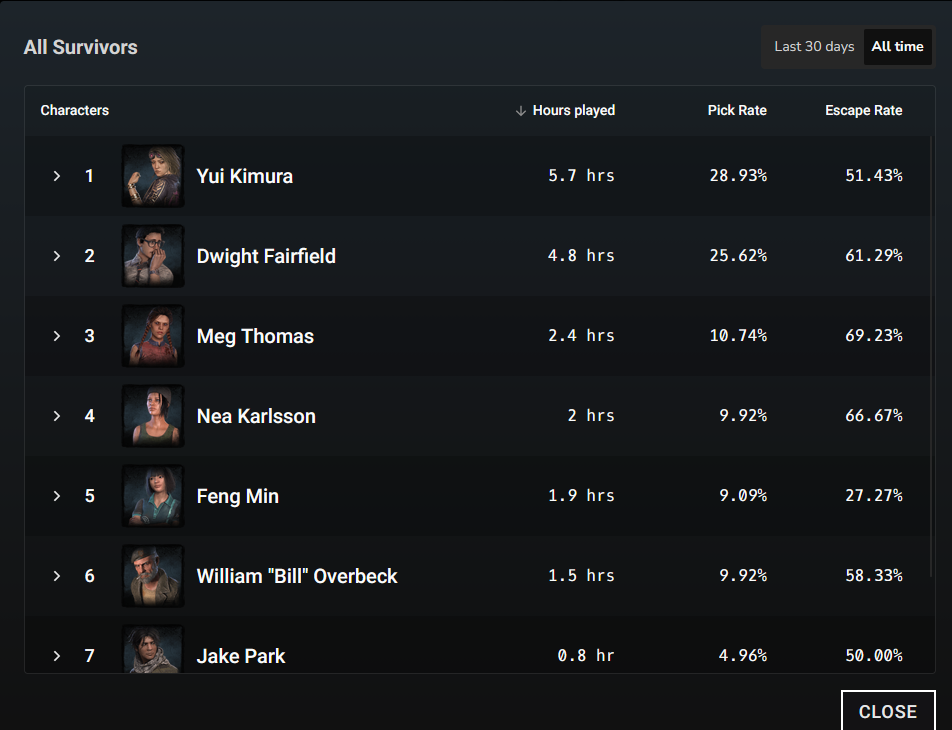The height and width of the screenshot is (730, 952).
Task: Select the All time filter
Action: (x=897, y=47)
